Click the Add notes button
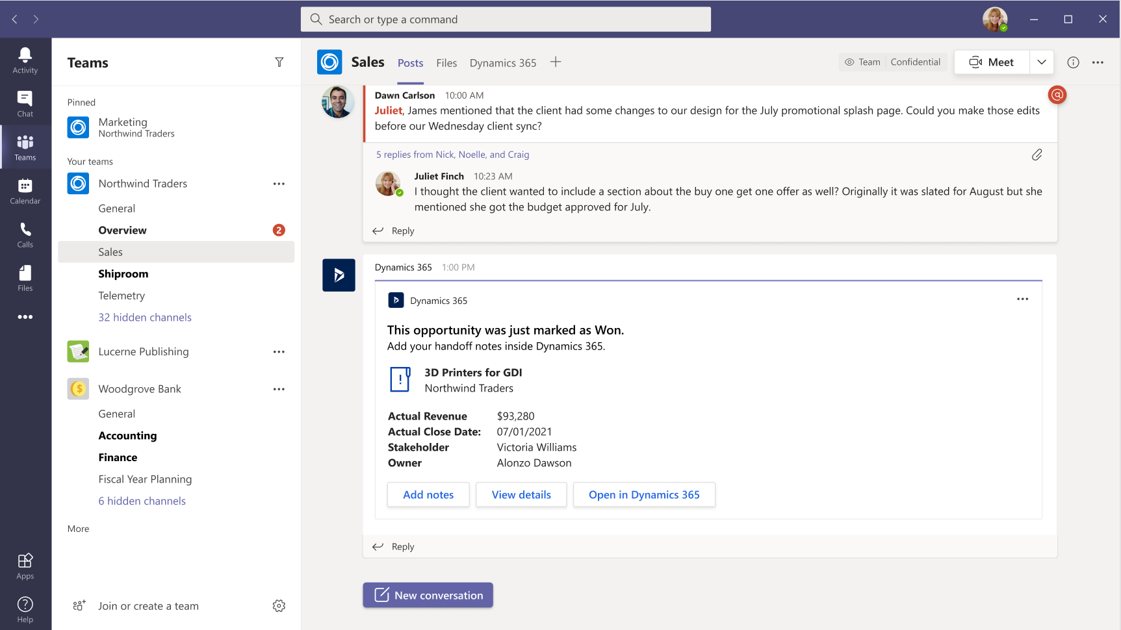 pos(428,495)
